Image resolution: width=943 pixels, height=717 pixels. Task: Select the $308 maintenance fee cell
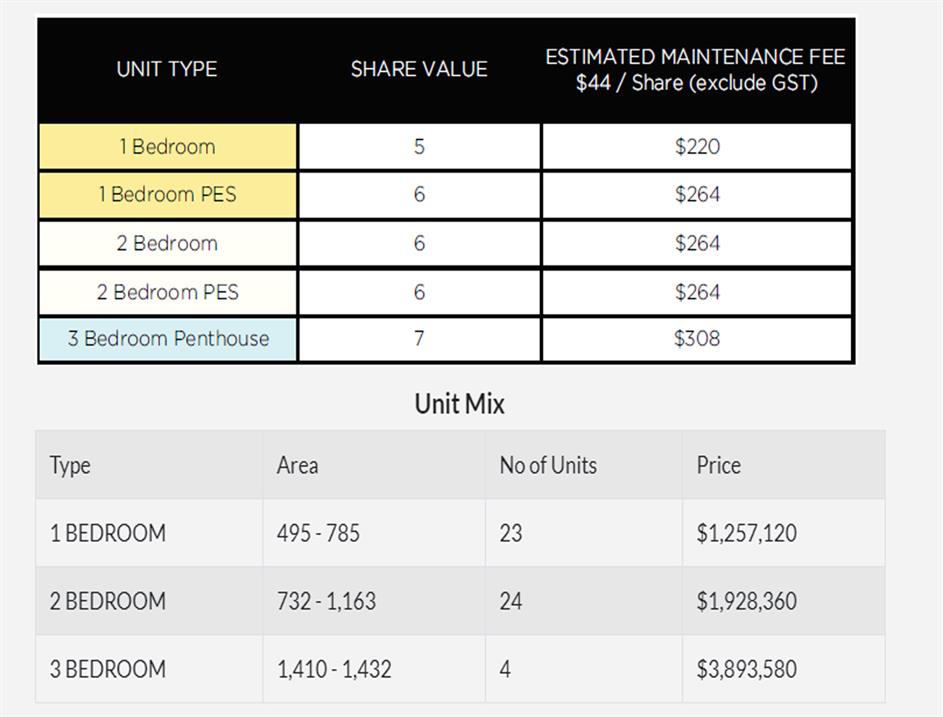tap(697, 338)
